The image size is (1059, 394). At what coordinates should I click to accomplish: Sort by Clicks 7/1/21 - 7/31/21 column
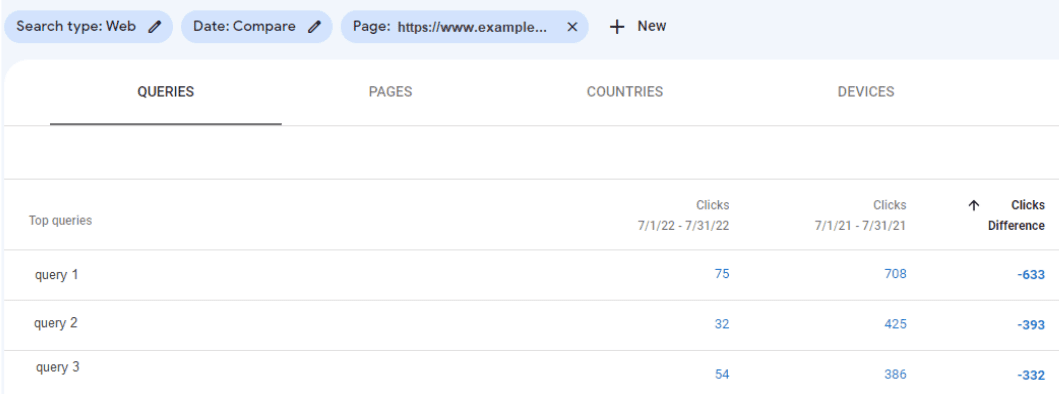click(x=860, y=215)
